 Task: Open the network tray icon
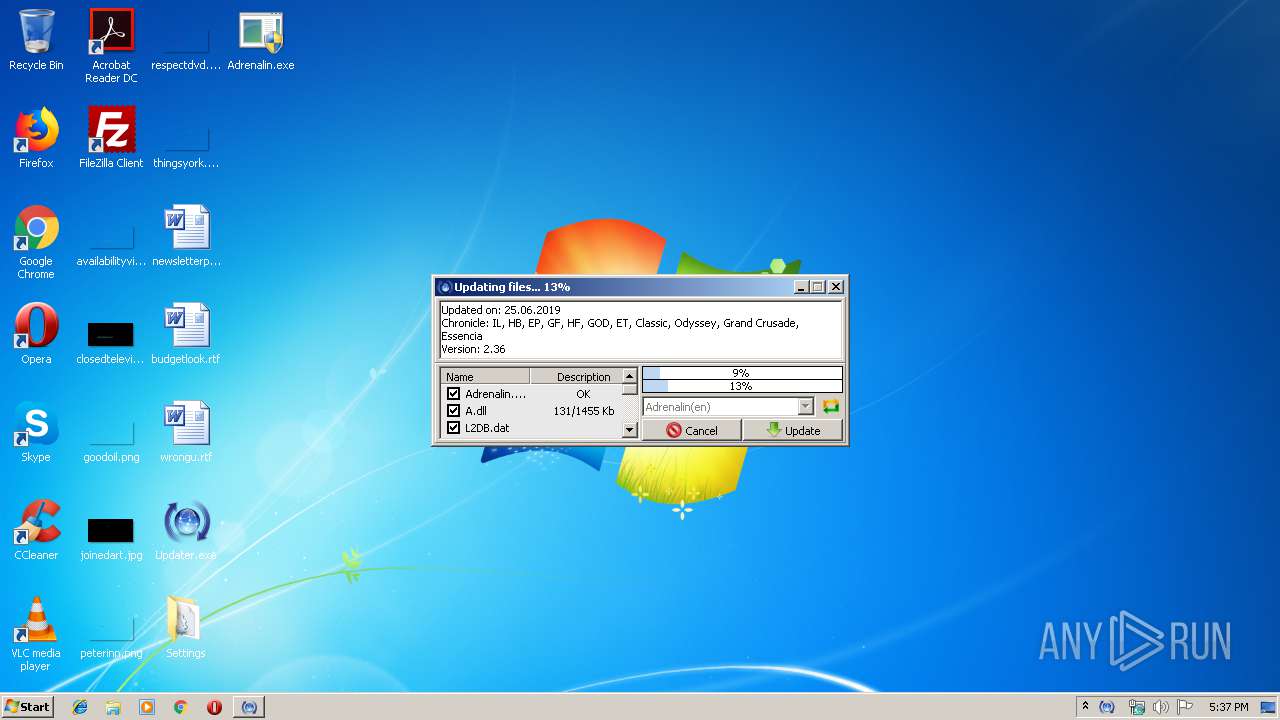coord(1136,707)
